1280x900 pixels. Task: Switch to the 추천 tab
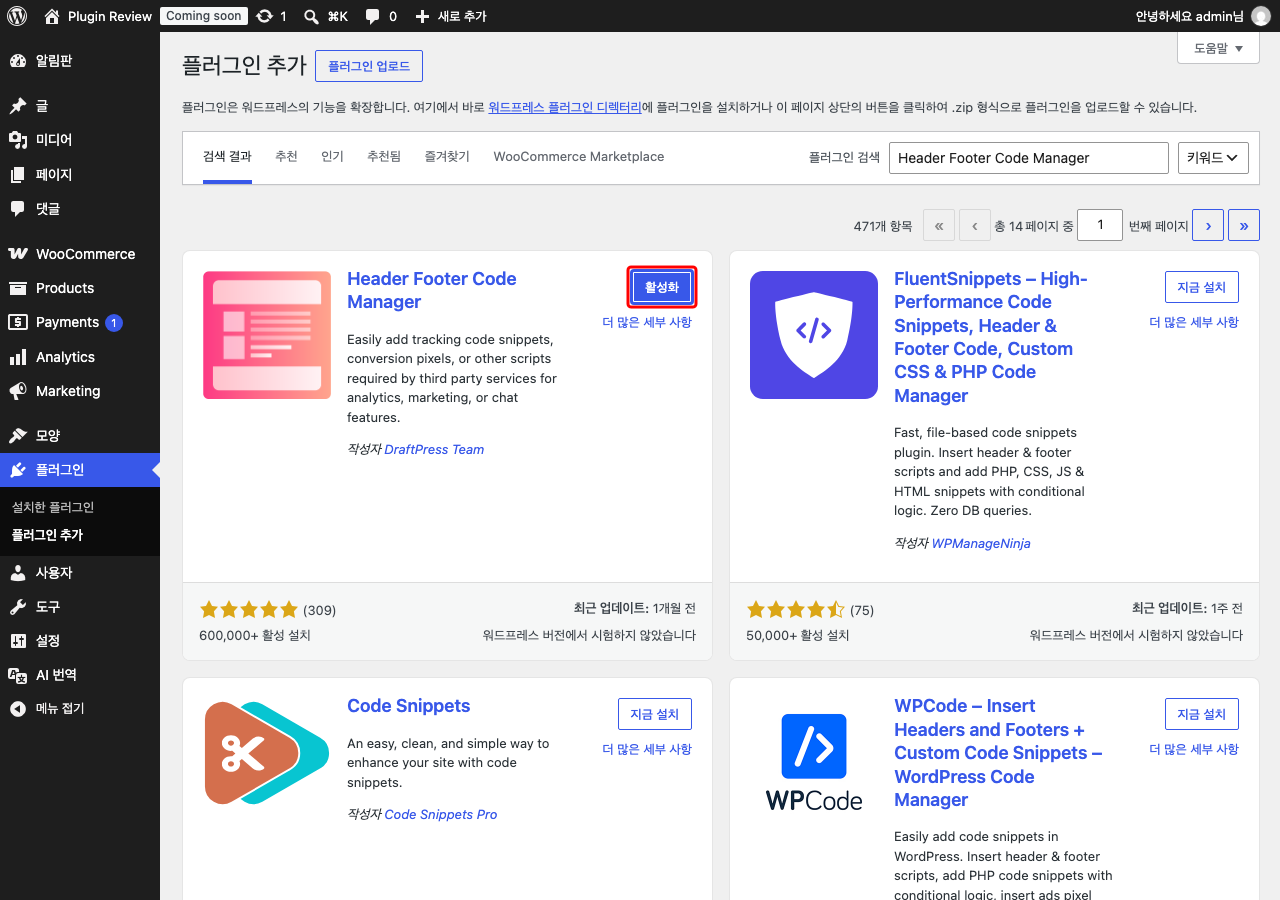click(x=286, y=157)
